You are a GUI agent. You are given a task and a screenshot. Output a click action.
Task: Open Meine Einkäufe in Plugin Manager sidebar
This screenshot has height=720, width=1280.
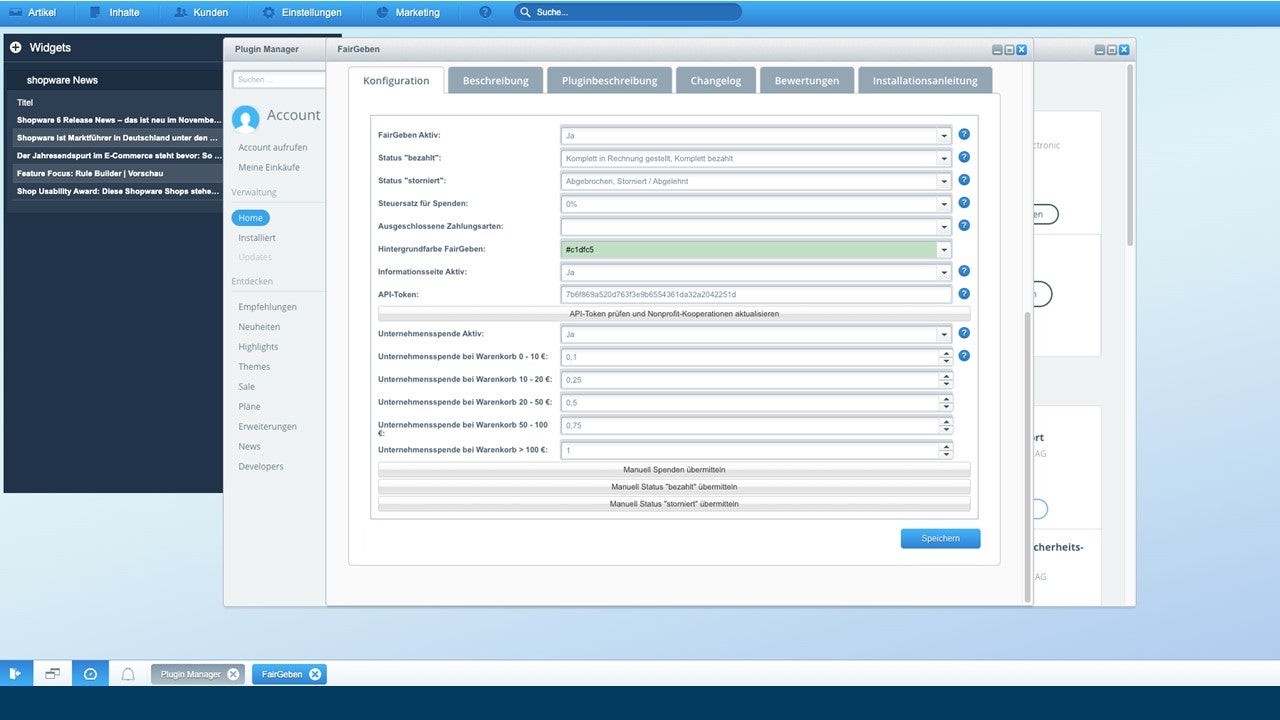[x=269, y=167]
